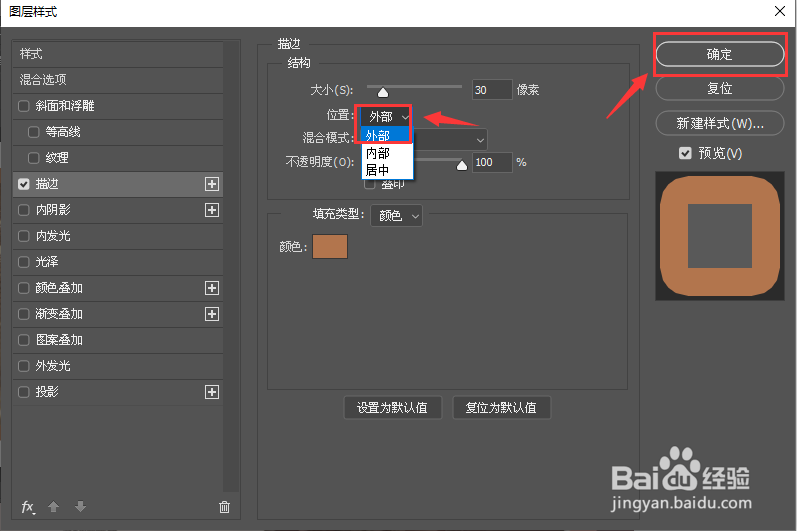Open the stroke 颜色 swatch picker
Viewport: 797px width, 531px height.
pyautogui.click(x=330, y=246)
